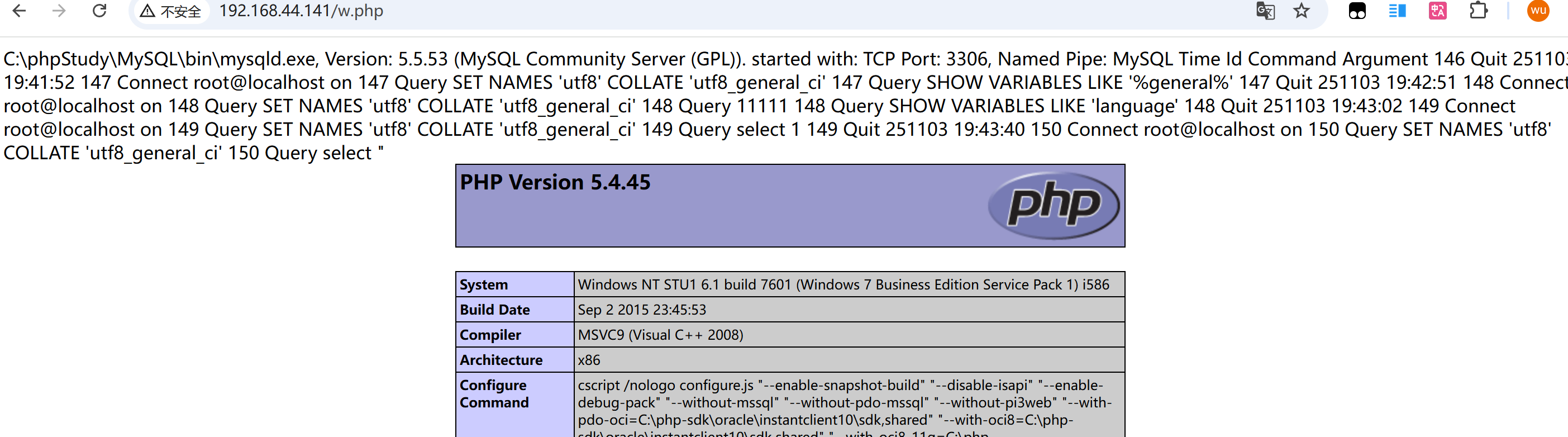This screenshot has height=437, width=1568.
Task: Open the Extensions puzzle piece menu
Action: click(x=1478, y=11)
